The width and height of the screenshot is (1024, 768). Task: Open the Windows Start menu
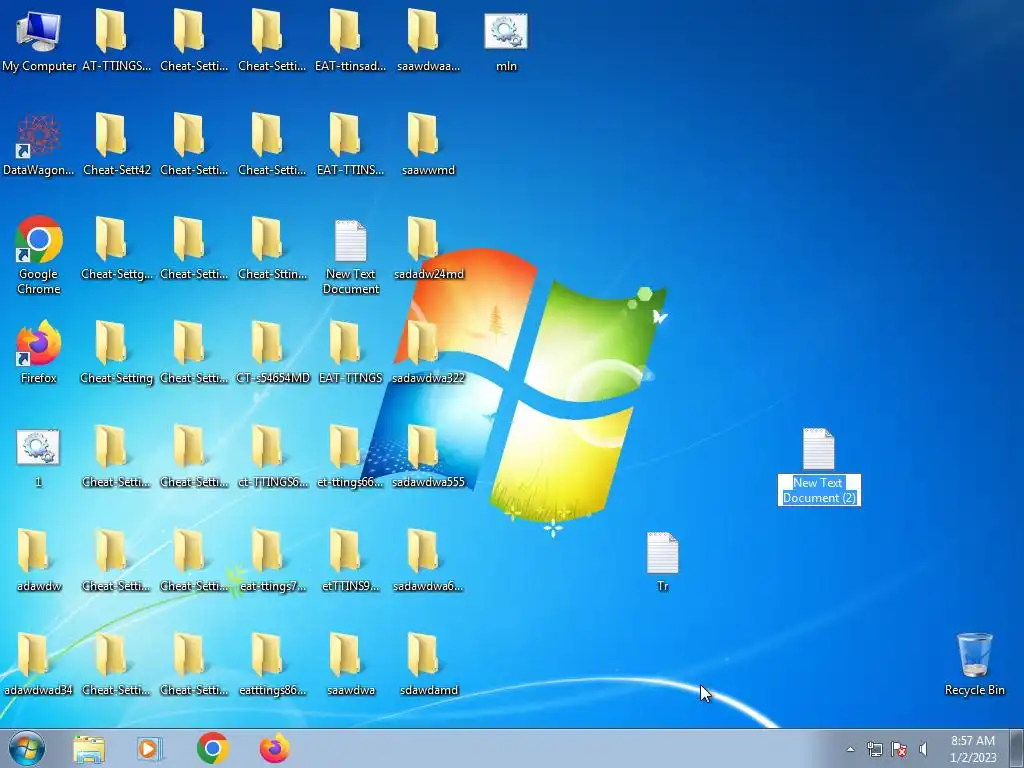pyautogui.click(x=27, y=748)
